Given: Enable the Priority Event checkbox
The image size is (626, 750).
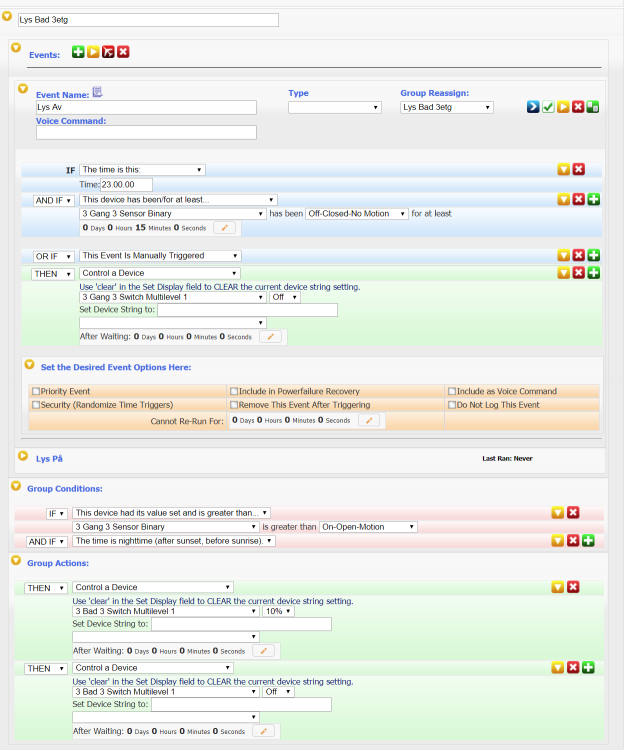Looking at the screenshot, I should point(37,391).
